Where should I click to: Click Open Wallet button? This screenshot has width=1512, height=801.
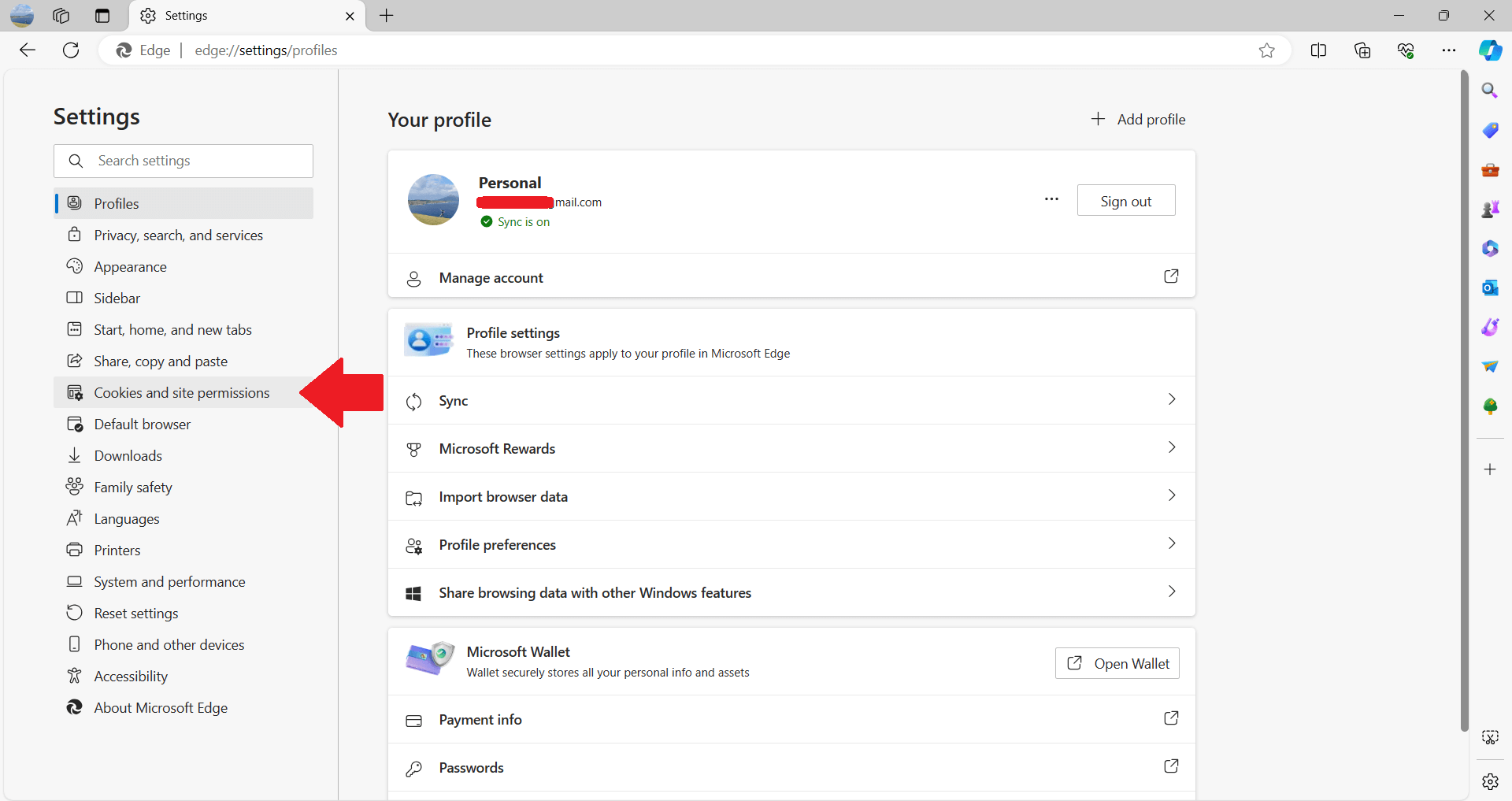click(1117, 663)
